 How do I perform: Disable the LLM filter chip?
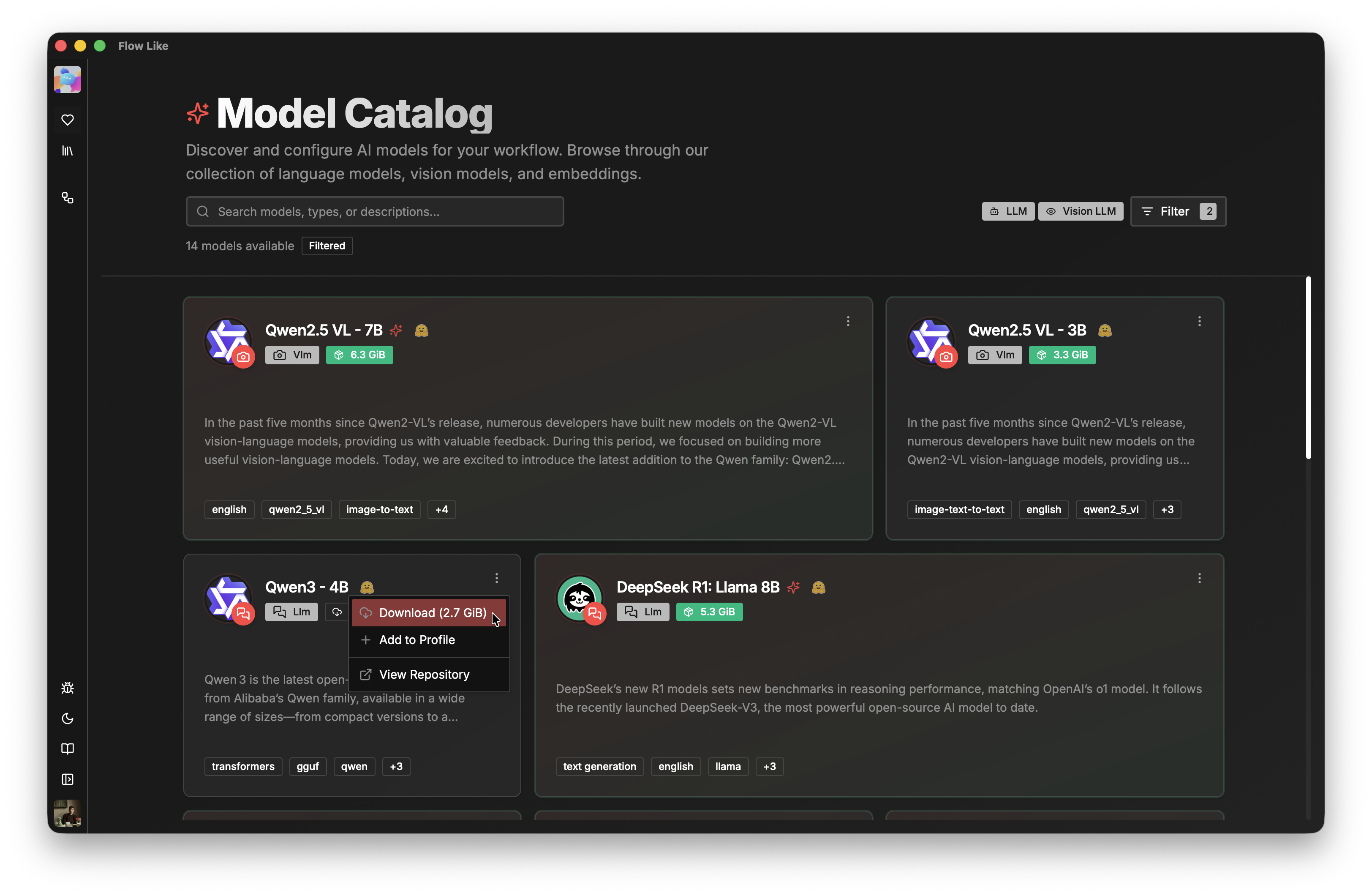[x=1008, y=211]
